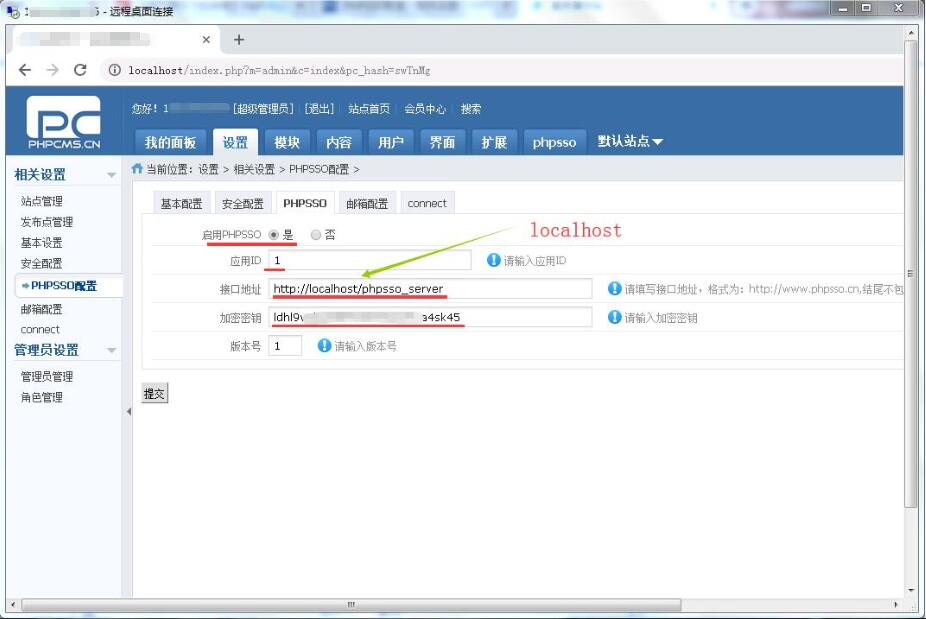926x619 pixels.
Task: Open 管理员管理 in the sidebar
Action: (47, 376)
